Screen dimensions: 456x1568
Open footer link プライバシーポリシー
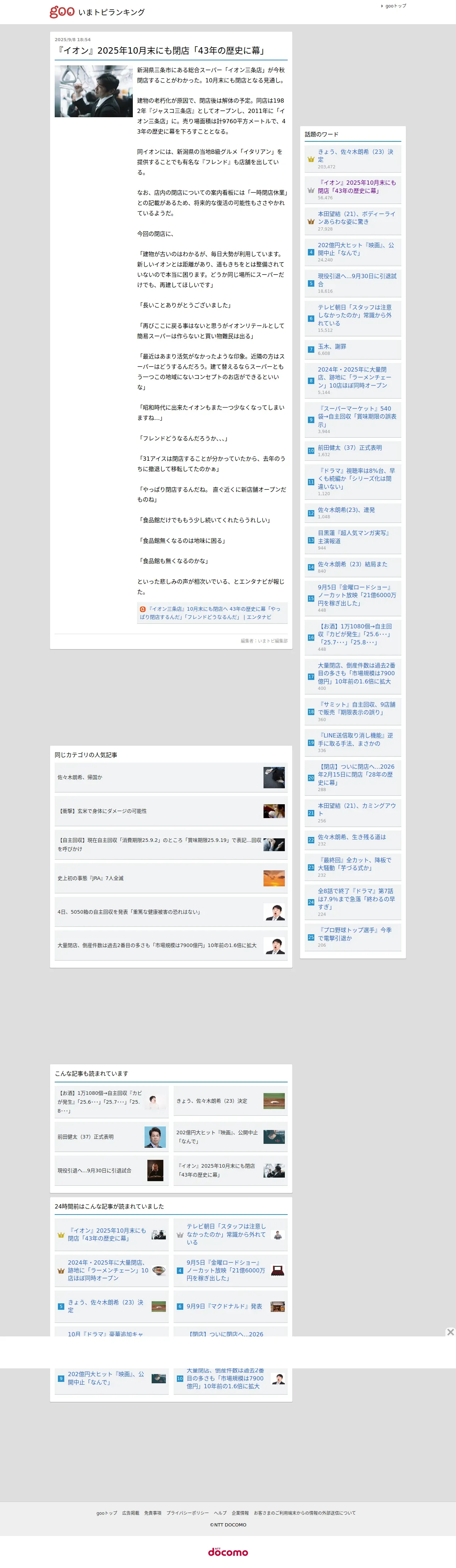coord(188,1513)
